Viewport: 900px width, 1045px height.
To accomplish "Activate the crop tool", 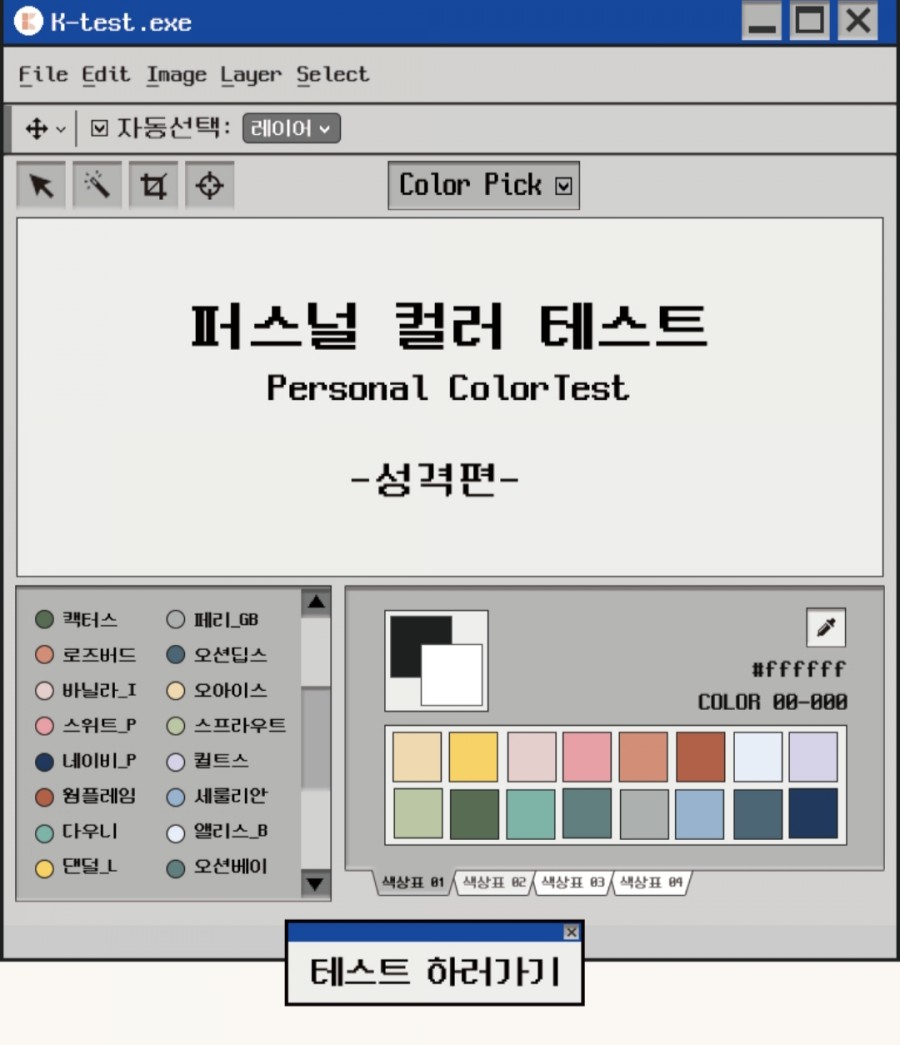I will (153, 184).
